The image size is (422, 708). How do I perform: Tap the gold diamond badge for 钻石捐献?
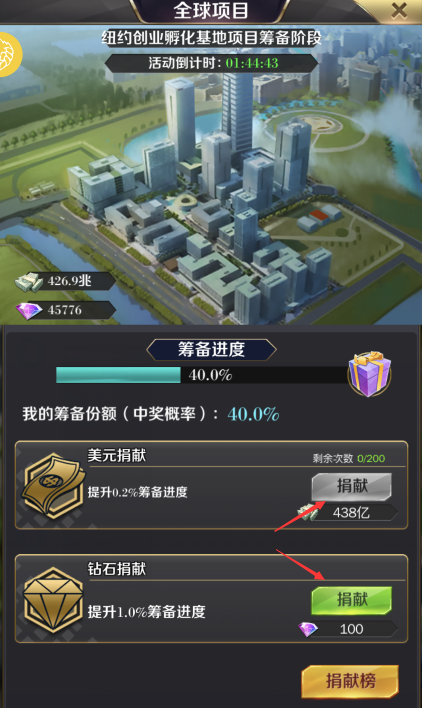pyautogui.click(x=53, y=601)
